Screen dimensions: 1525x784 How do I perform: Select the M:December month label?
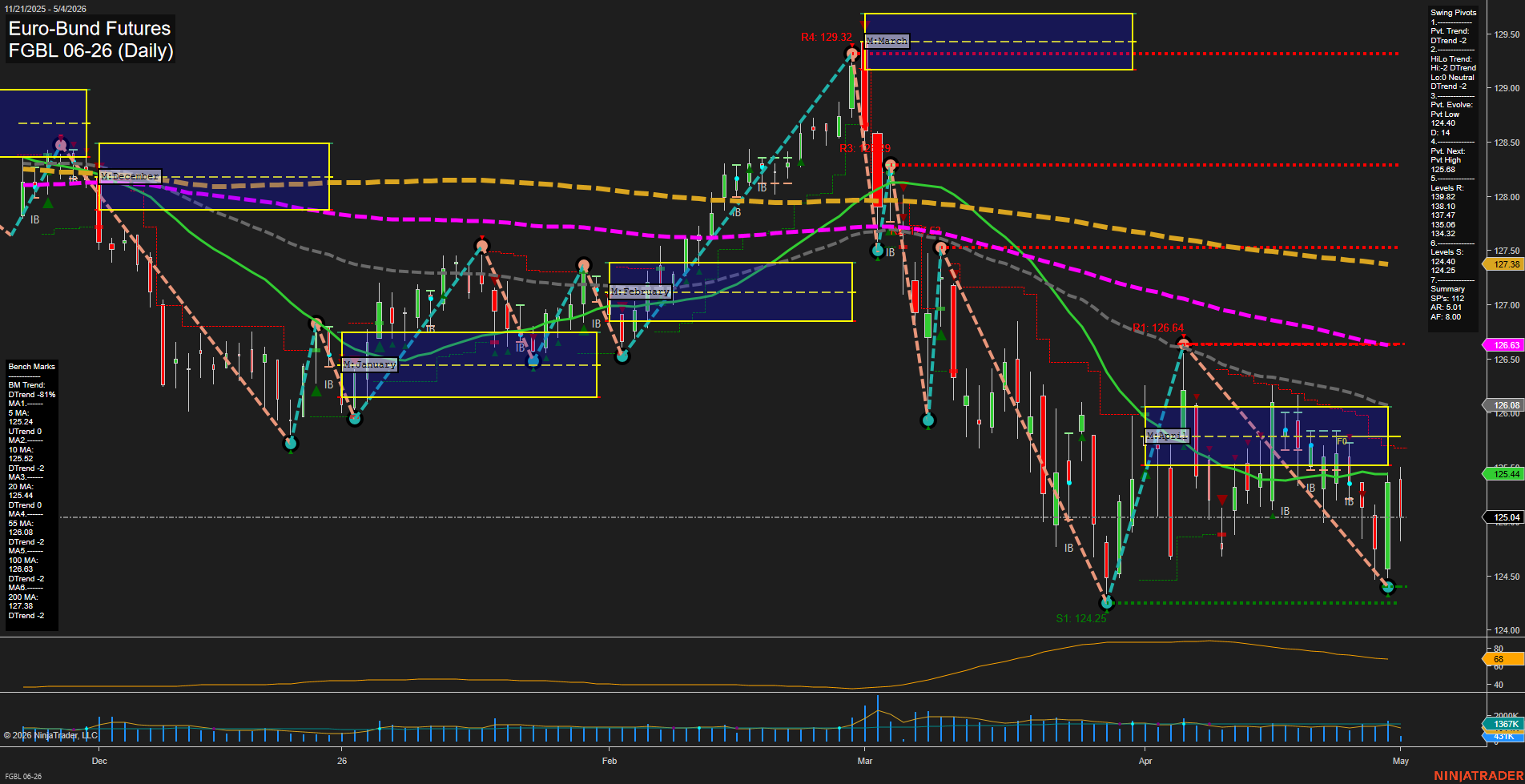tap(130, 176)
